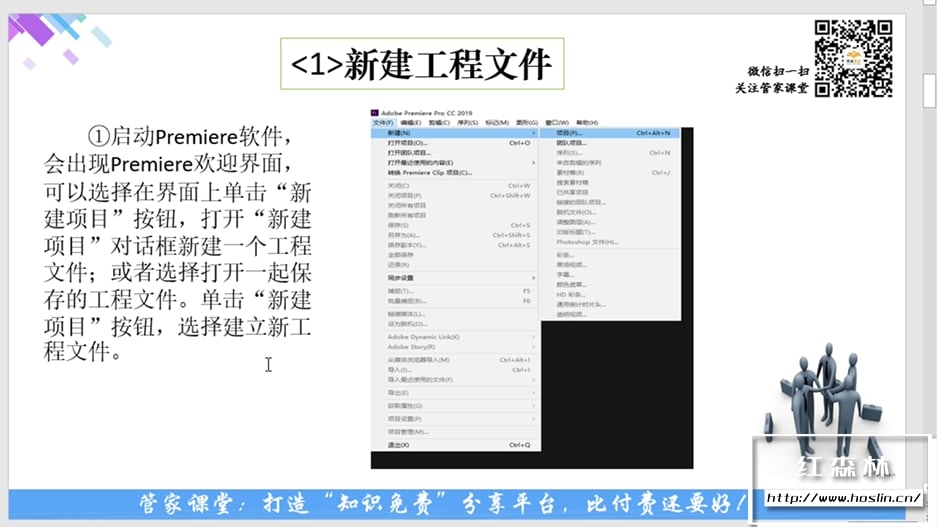Choose 打开团队项目... in File menu
This screenshot has width=937, height=527.
click(x=456, y=153)
